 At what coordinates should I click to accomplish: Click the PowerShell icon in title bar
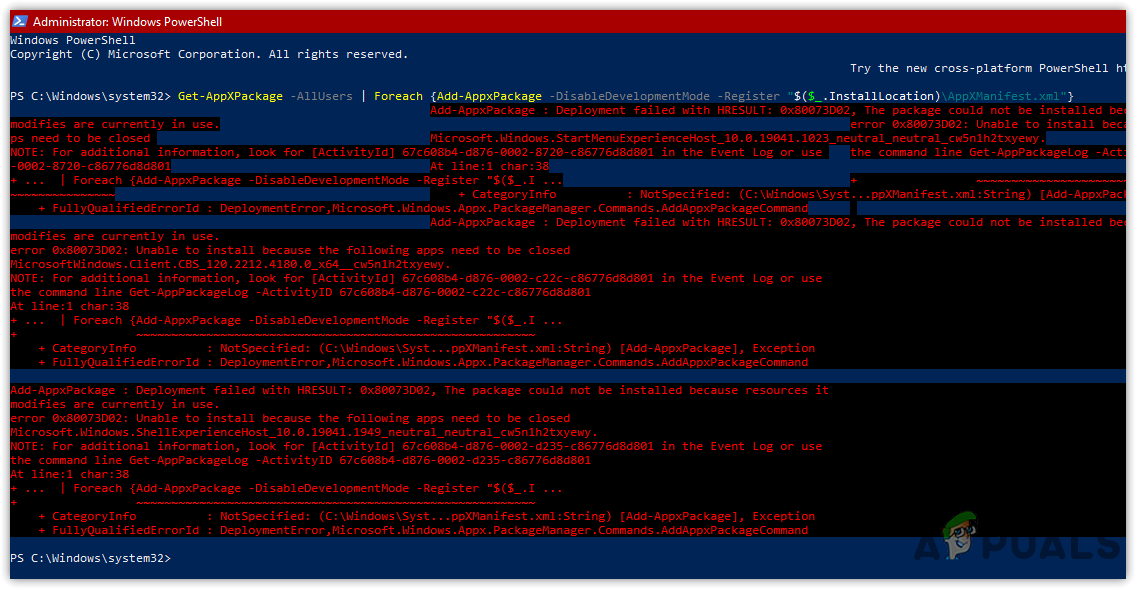pyautogui.click(x=20, y=21)
